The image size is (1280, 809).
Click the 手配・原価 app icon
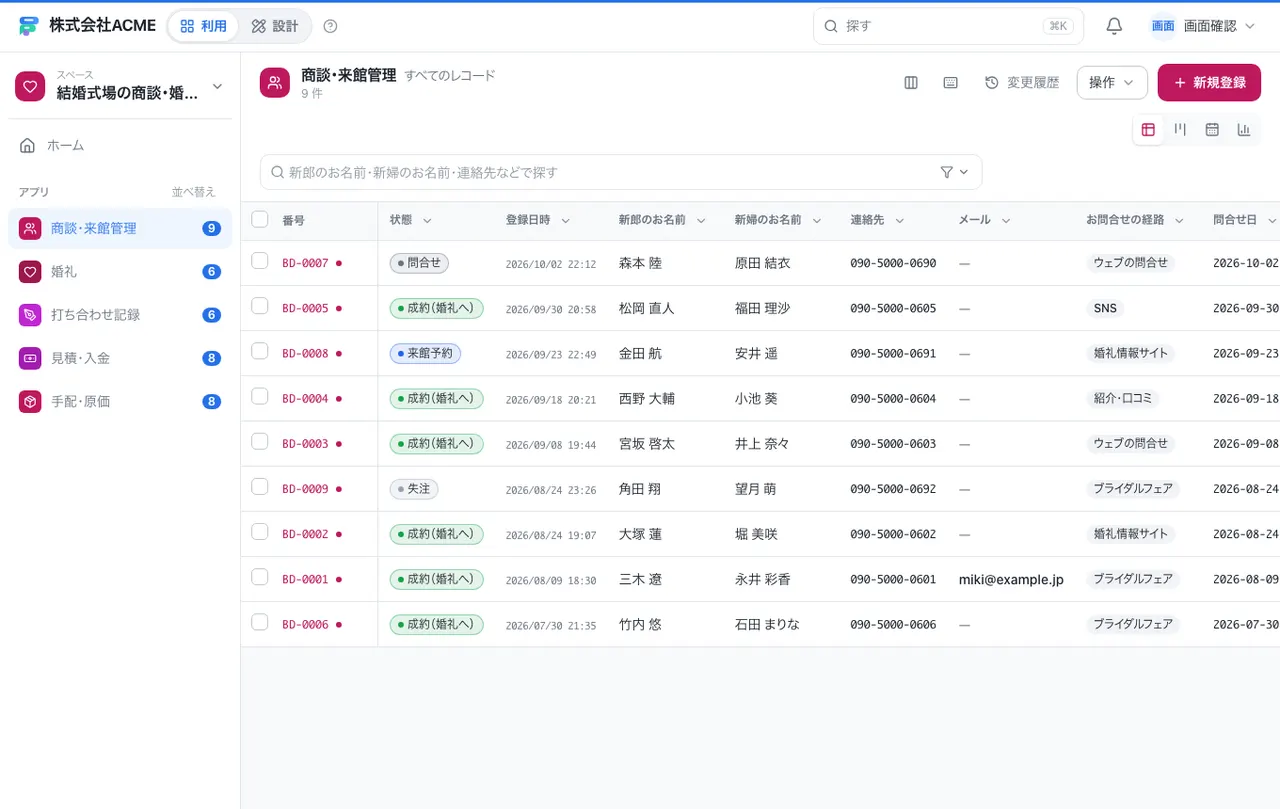[30, 401]
